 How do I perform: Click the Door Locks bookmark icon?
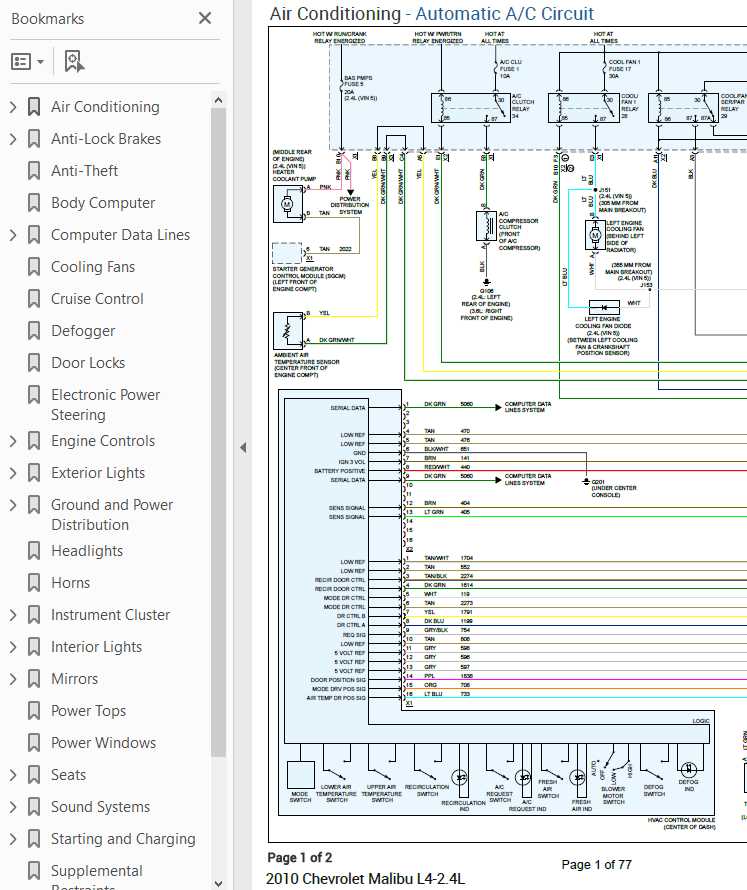34,363
